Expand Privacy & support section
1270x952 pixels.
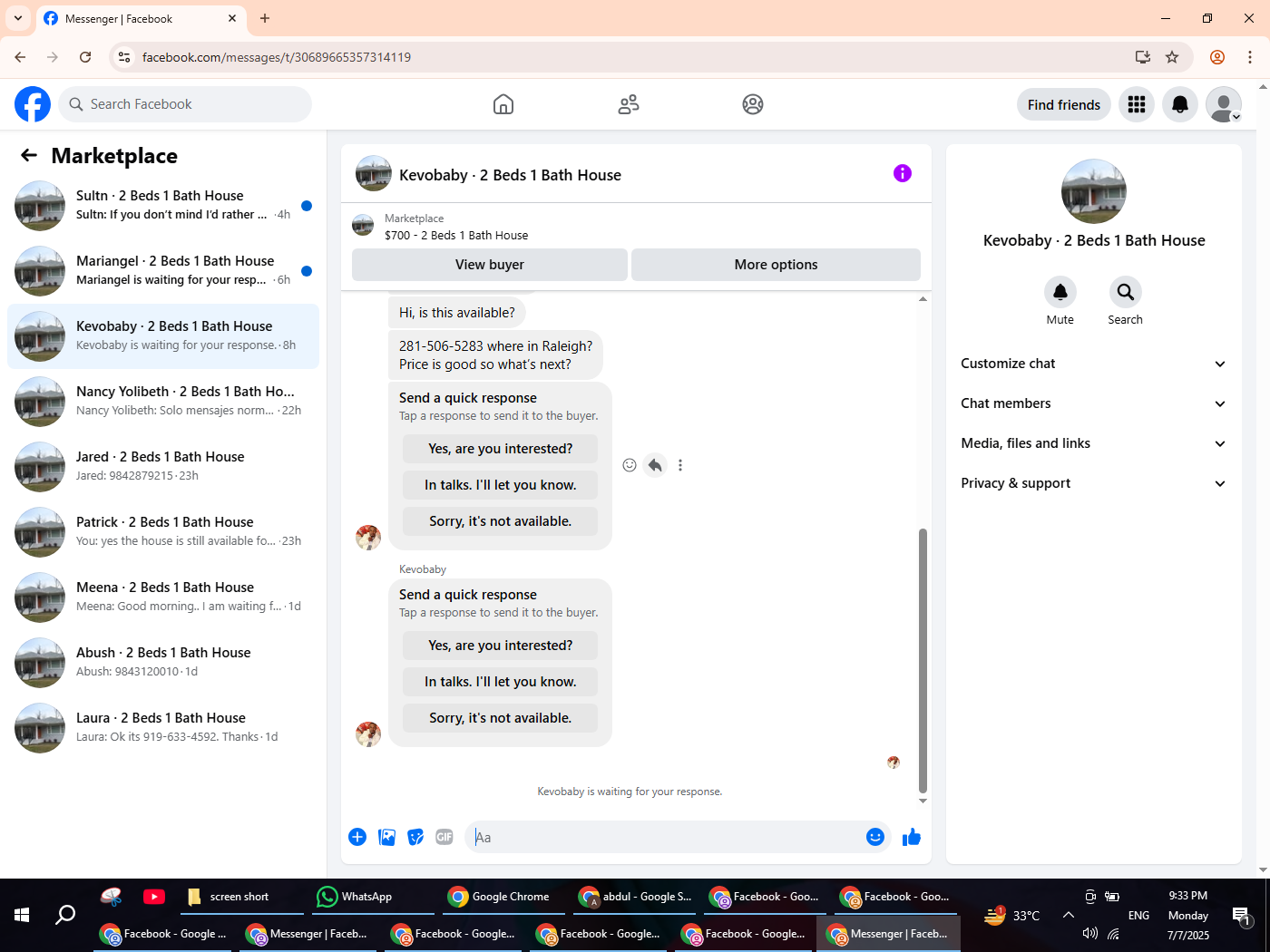coord(1093,483)
